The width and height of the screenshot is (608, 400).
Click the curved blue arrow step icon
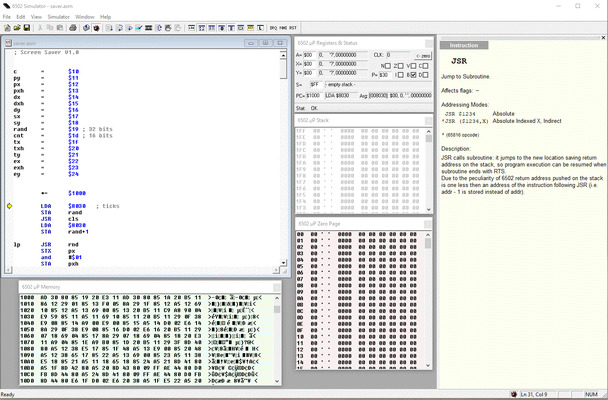click(x=119, y=28)
